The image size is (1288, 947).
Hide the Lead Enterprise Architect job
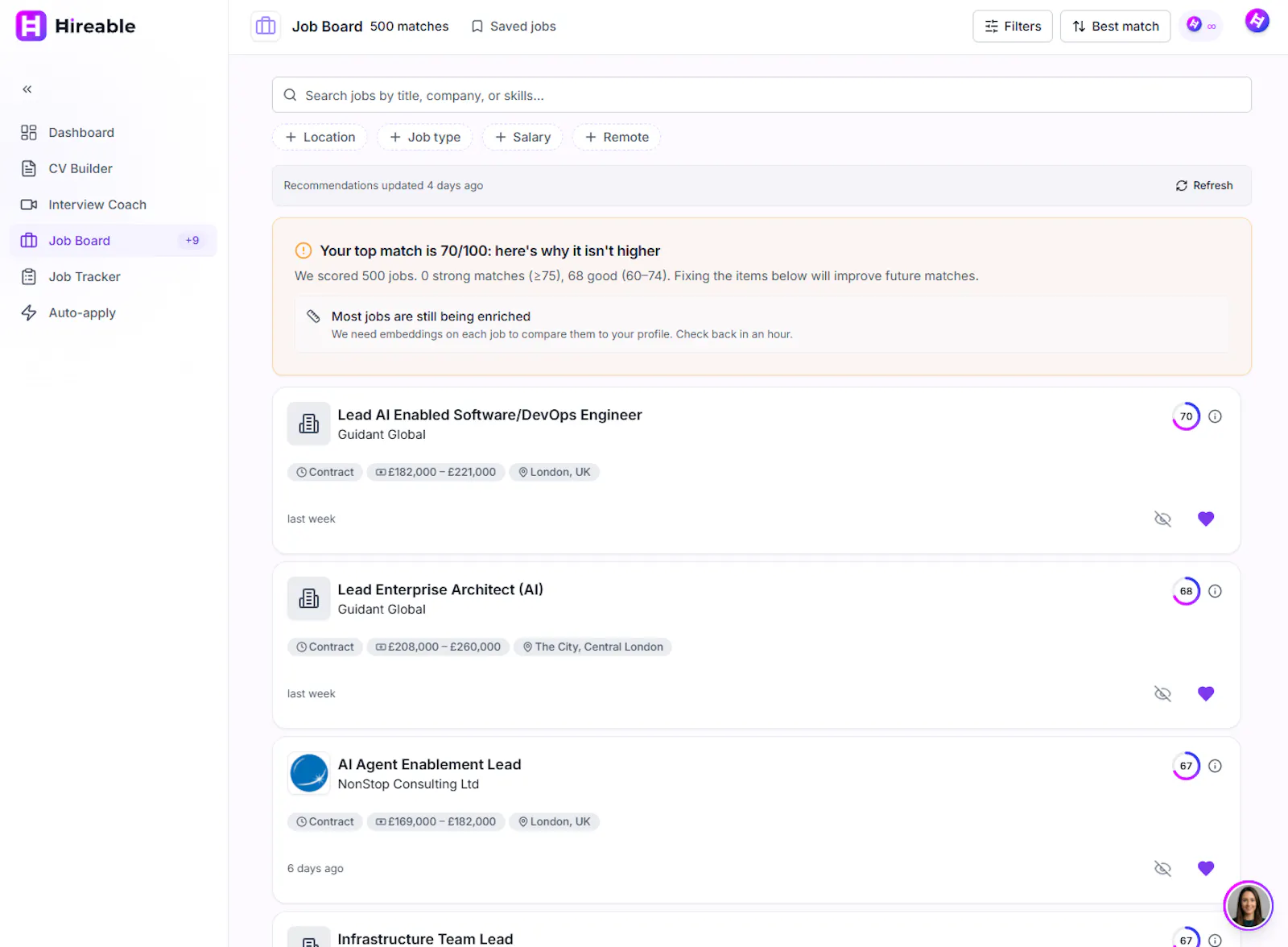click(x=1162, y=693)
